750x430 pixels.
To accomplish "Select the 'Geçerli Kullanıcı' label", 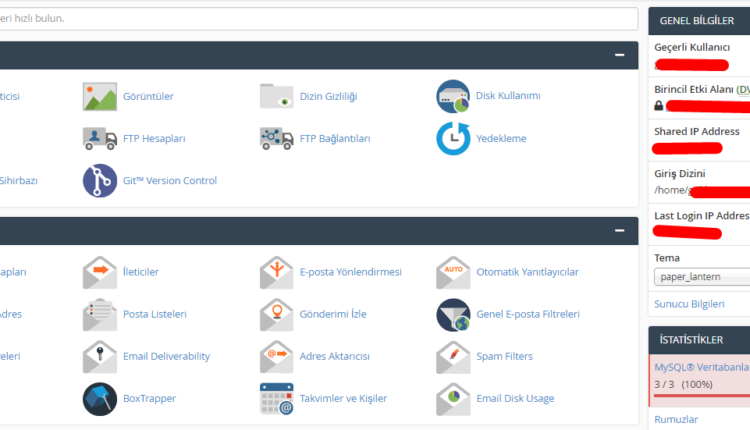I will (x=692, y=47).
